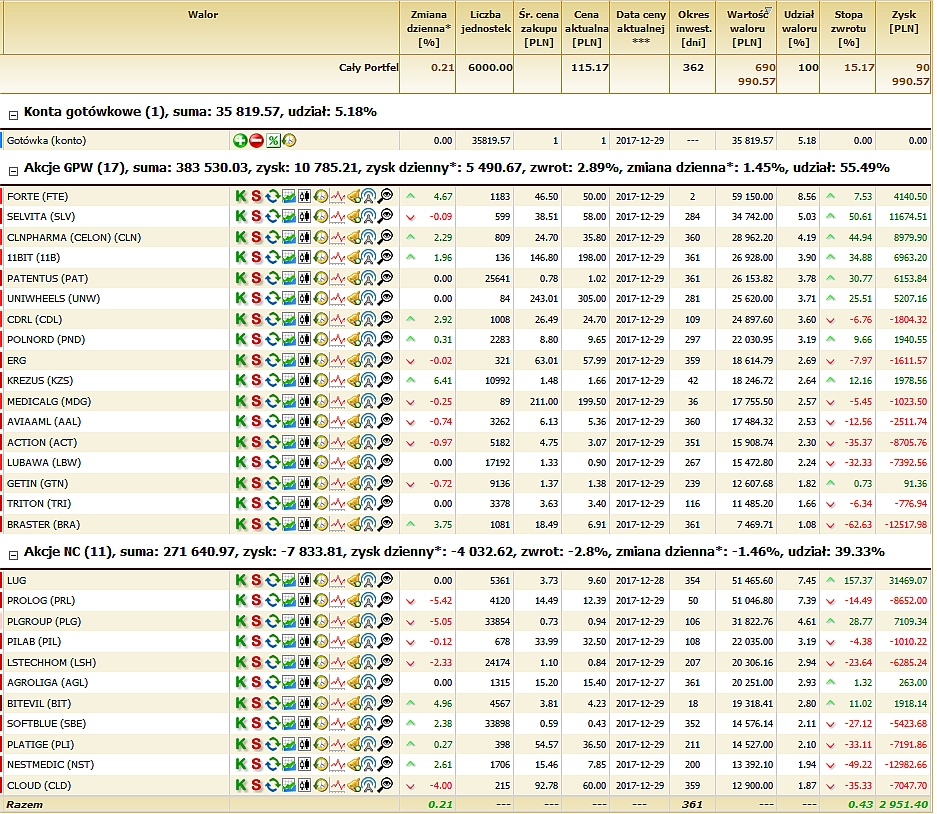The image size is (937, 814).
Task: Click the red S sell icon for MEDICALG
Action: [256, 402]
